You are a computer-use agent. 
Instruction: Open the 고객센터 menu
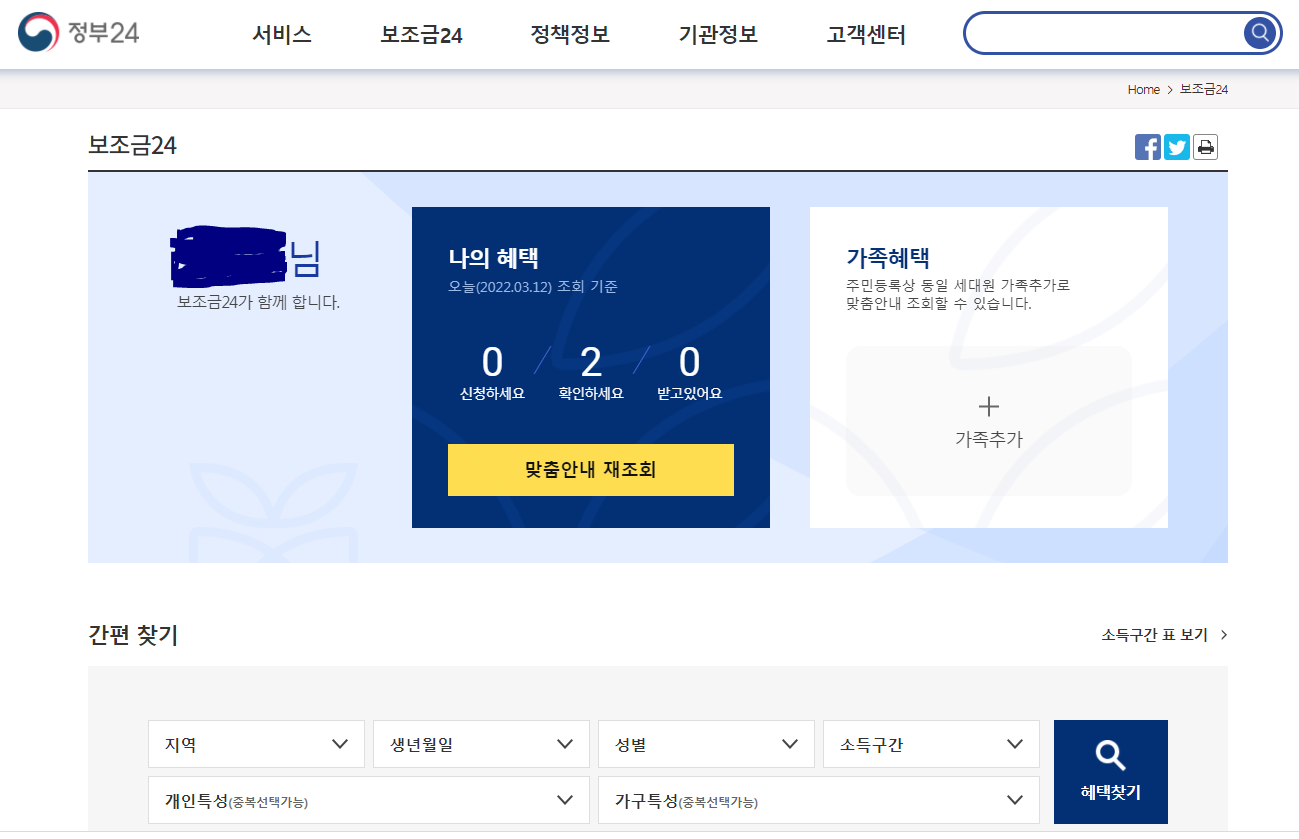[866, 35]
